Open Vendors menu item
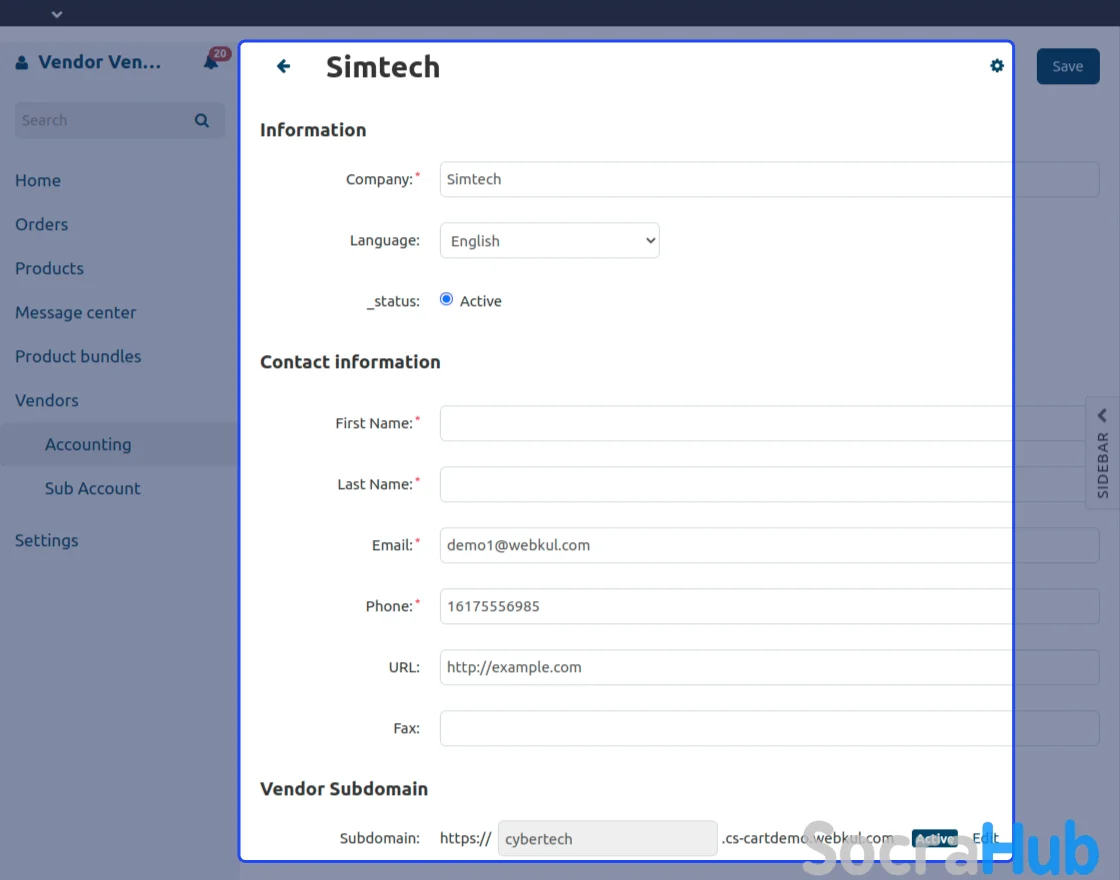Image resolution: width=1120 pixels, height=880 pixels. point(47,400)
